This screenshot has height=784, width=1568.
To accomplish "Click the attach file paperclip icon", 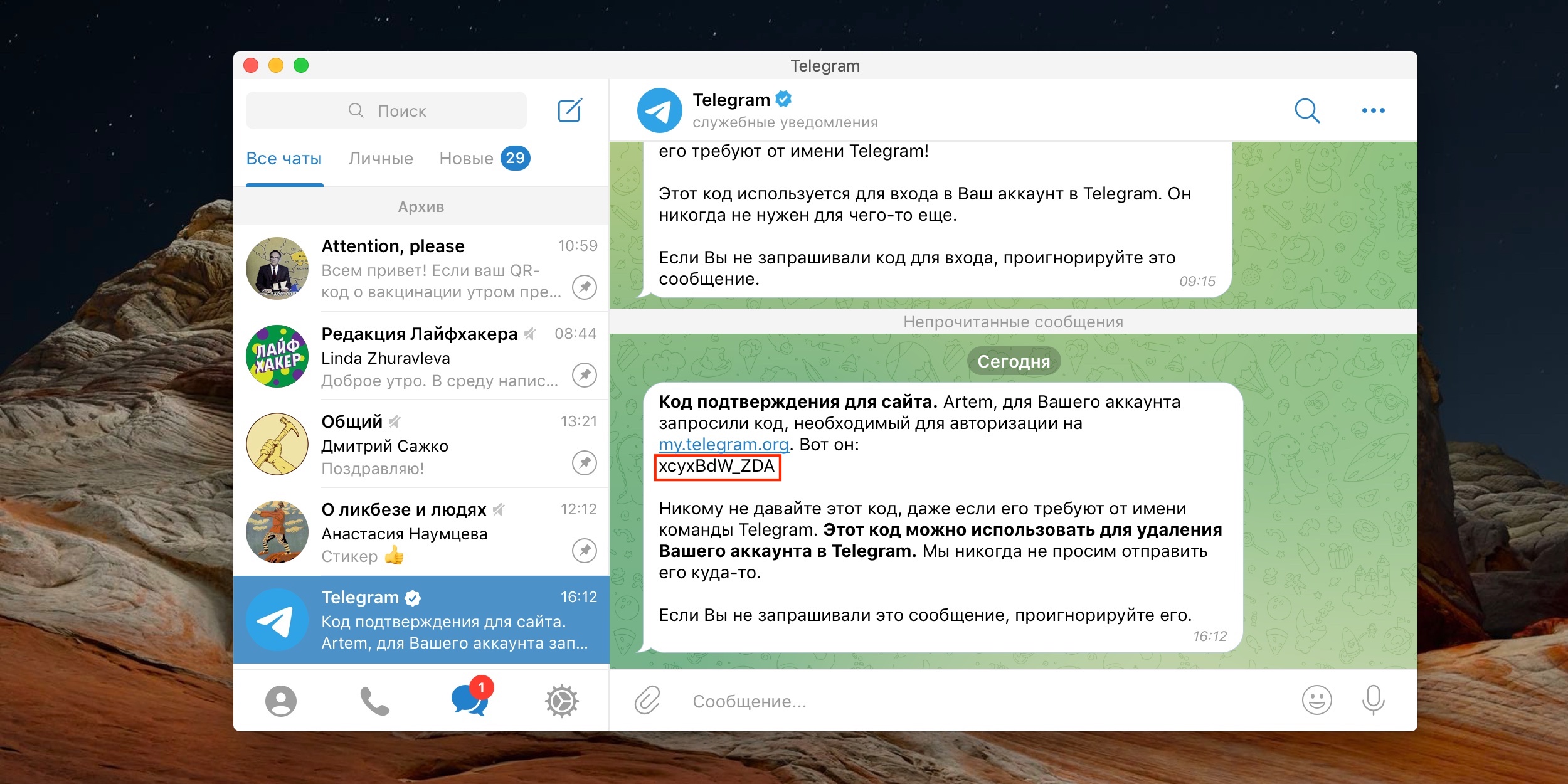I will [647, 700].
